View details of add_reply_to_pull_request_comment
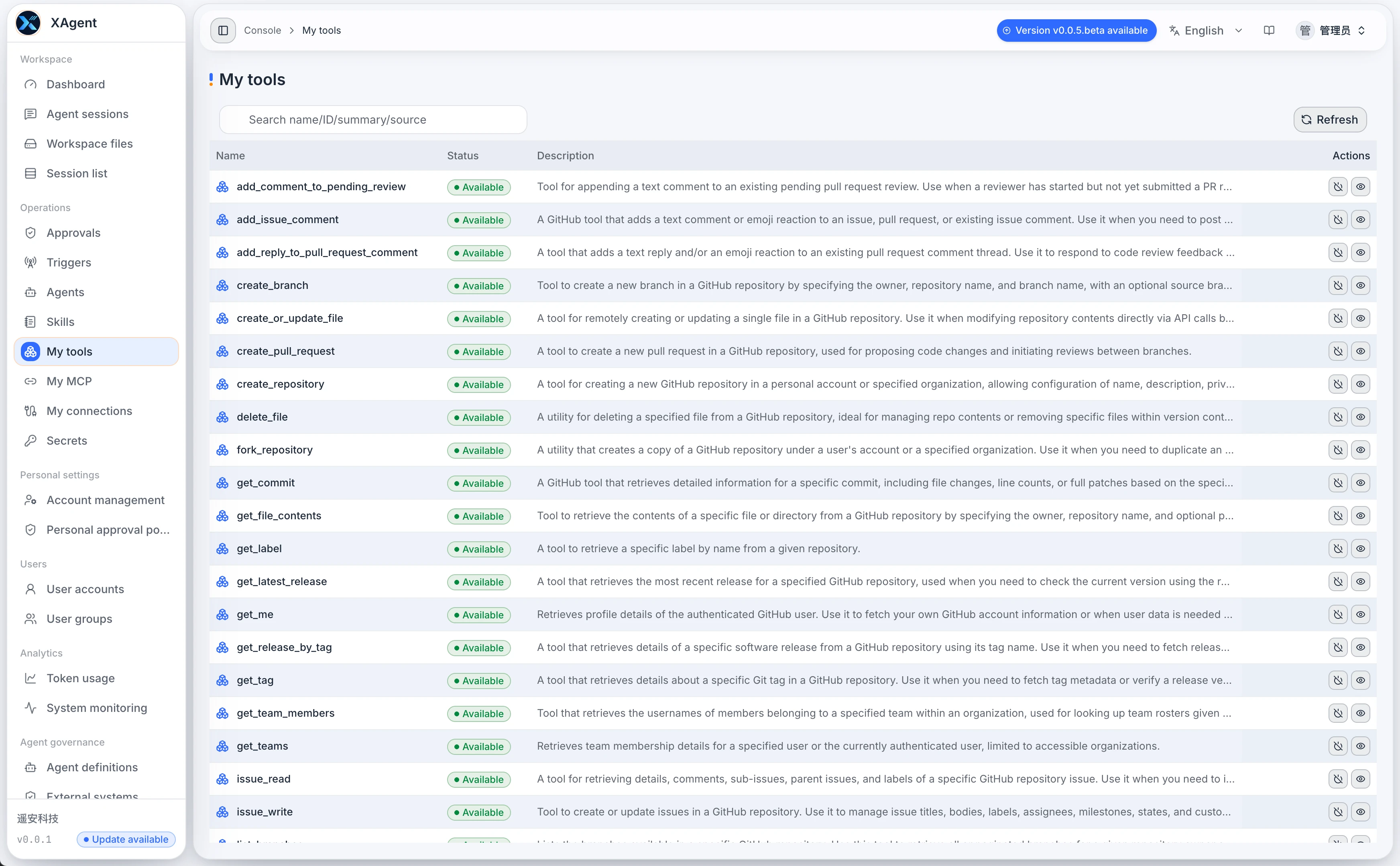This screenshot has height=866, width=1400. (1361, 252)
